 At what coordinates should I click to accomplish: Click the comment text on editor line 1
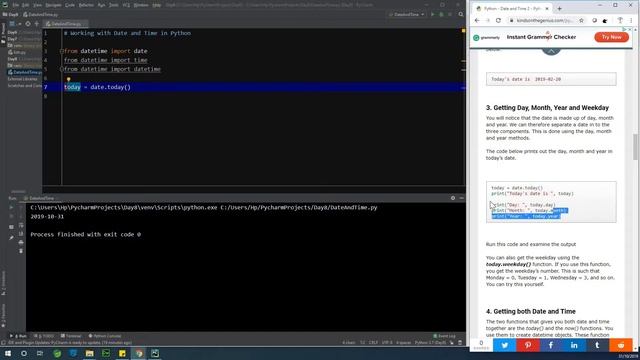click(x=127, y=33)
